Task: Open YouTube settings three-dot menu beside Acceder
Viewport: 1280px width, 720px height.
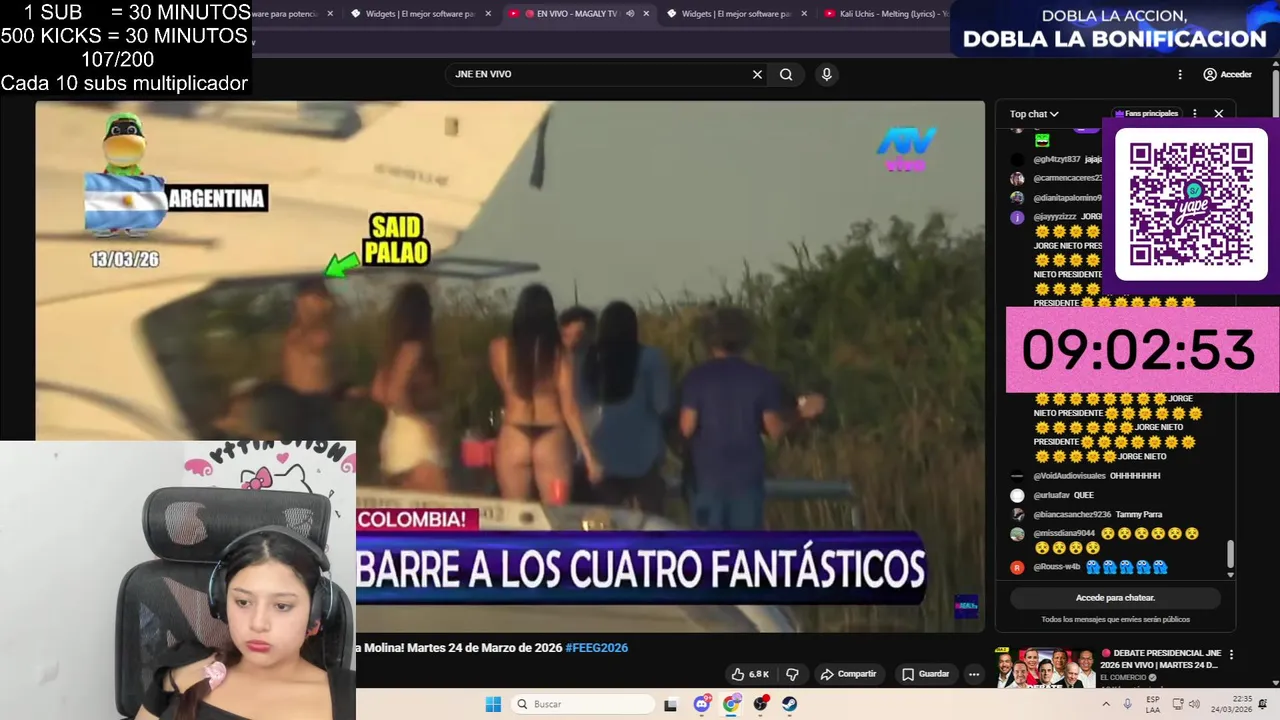Action: [x=1180, y=74]
